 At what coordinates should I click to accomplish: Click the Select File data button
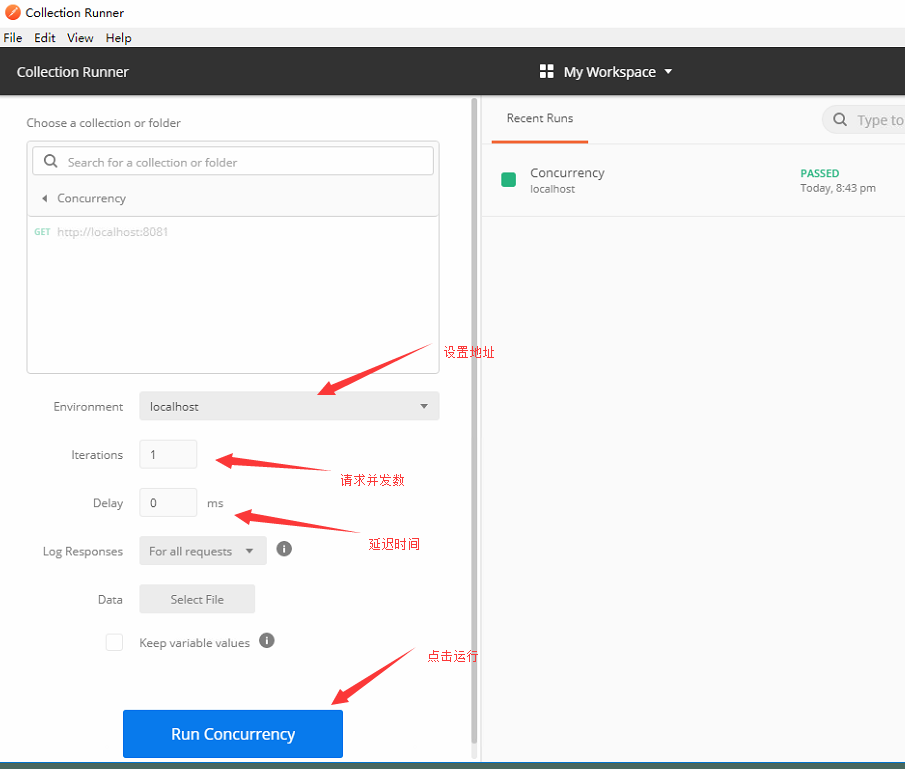pos(197,599)
